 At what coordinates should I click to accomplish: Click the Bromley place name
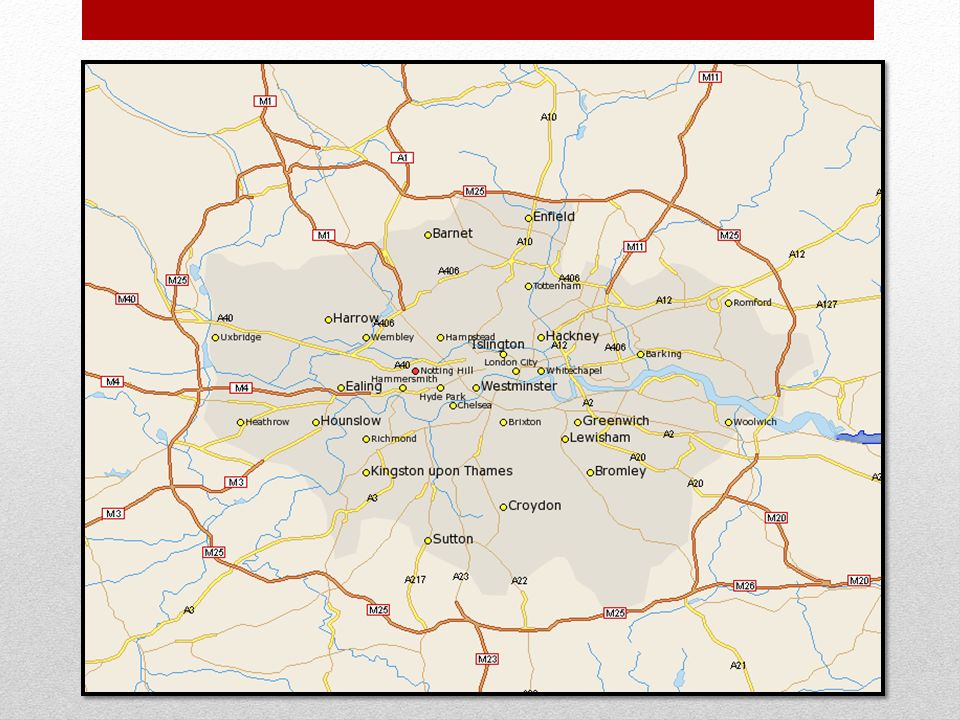coord(621,471)
